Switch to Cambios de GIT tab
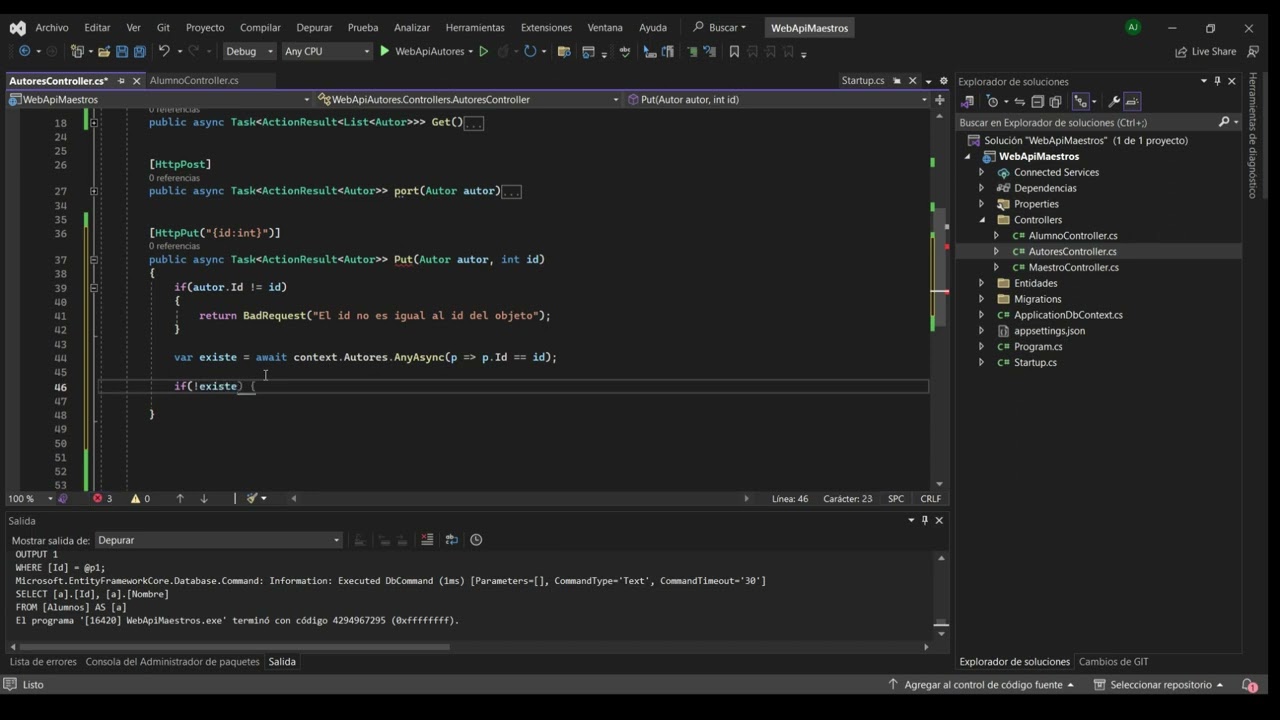The height and width of the screenshot is (720, 1280). (x=1113, y=662)
